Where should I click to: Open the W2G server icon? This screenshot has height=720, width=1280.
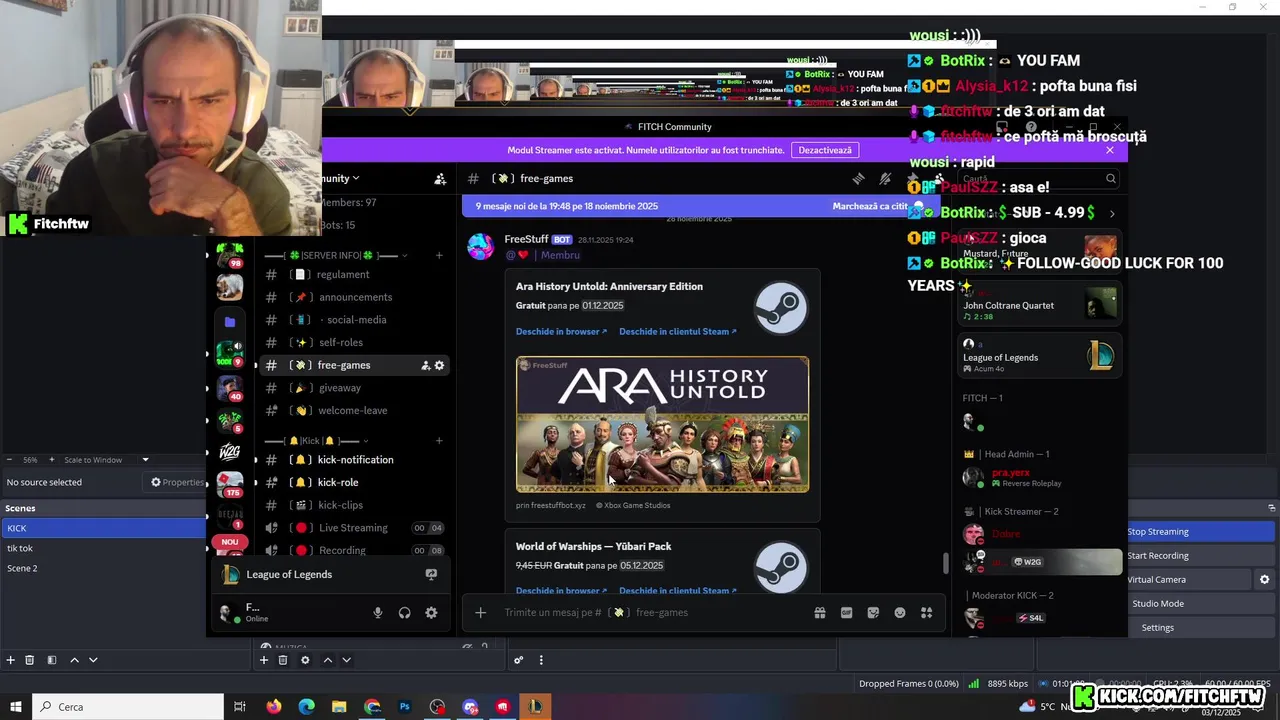click(230, 451)
